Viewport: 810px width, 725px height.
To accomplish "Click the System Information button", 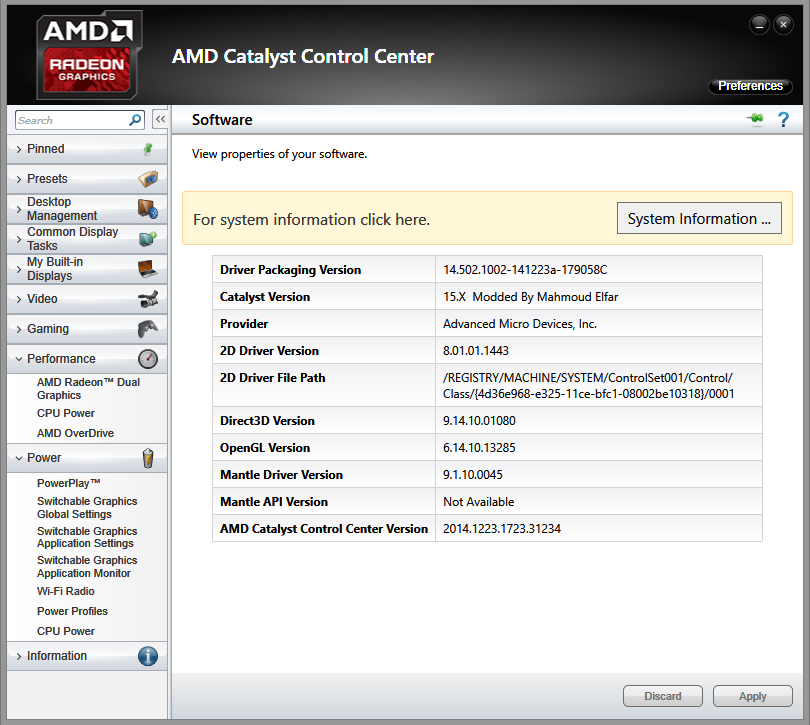I will pos(699,218).
